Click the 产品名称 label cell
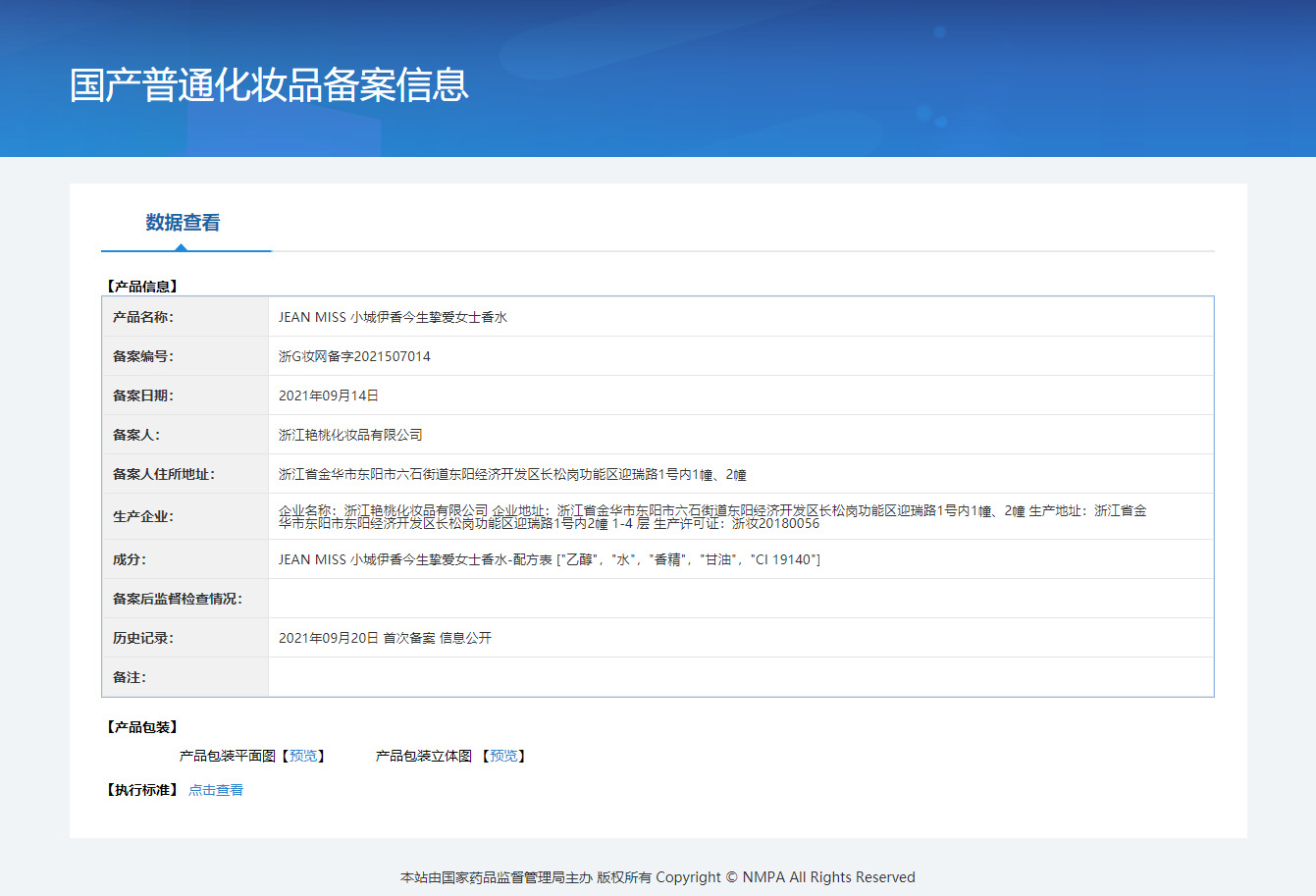The width and height of the screenshot is (1316, 896). (x=185, y=317)
